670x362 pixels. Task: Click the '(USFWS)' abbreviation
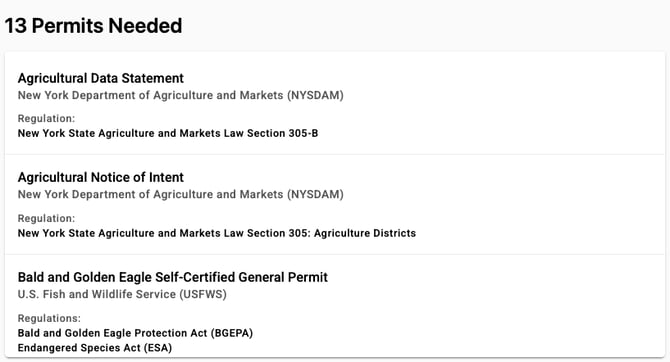point(203,294)
